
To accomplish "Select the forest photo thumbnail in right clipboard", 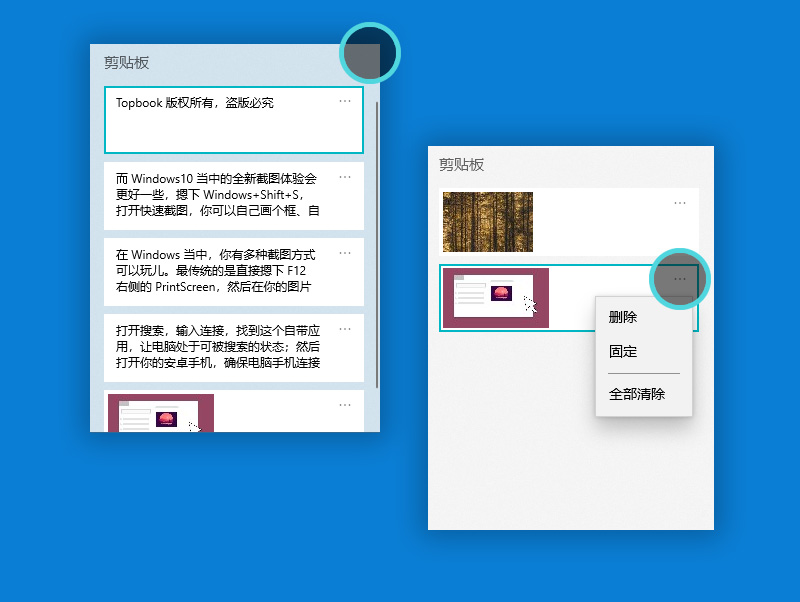I will (488, 222).
